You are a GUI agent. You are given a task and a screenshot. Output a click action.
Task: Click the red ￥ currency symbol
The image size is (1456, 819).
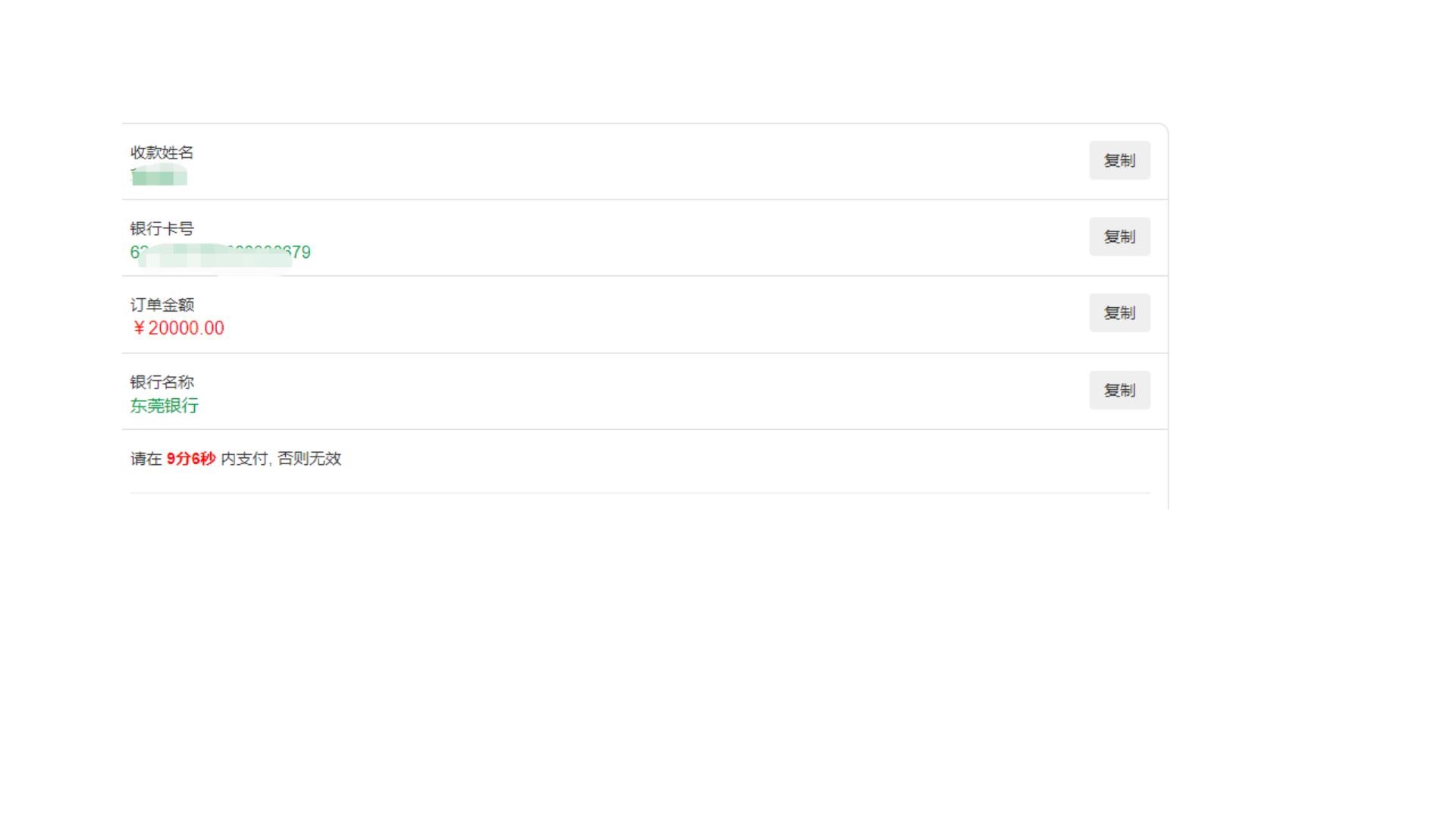coord(139,328)
